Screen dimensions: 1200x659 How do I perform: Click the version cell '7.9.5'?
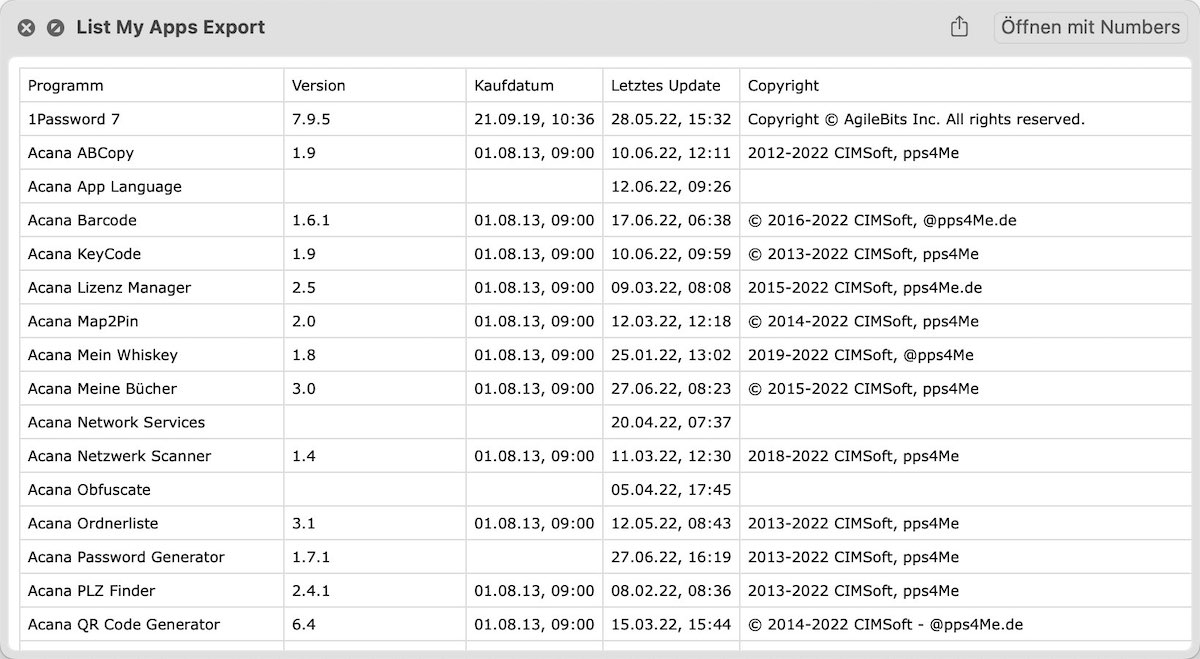tap(375, 119)
